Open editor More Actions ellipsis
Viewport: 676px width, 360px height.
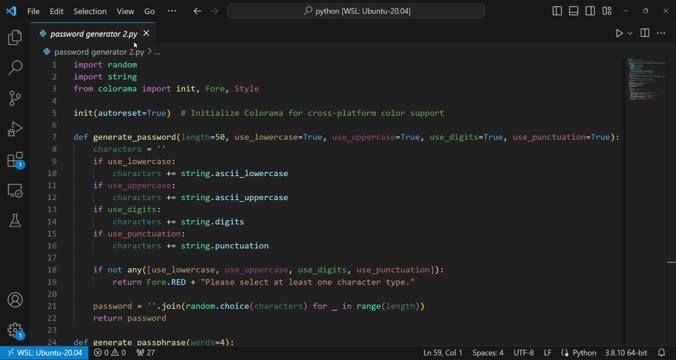(x=661, y=33)
